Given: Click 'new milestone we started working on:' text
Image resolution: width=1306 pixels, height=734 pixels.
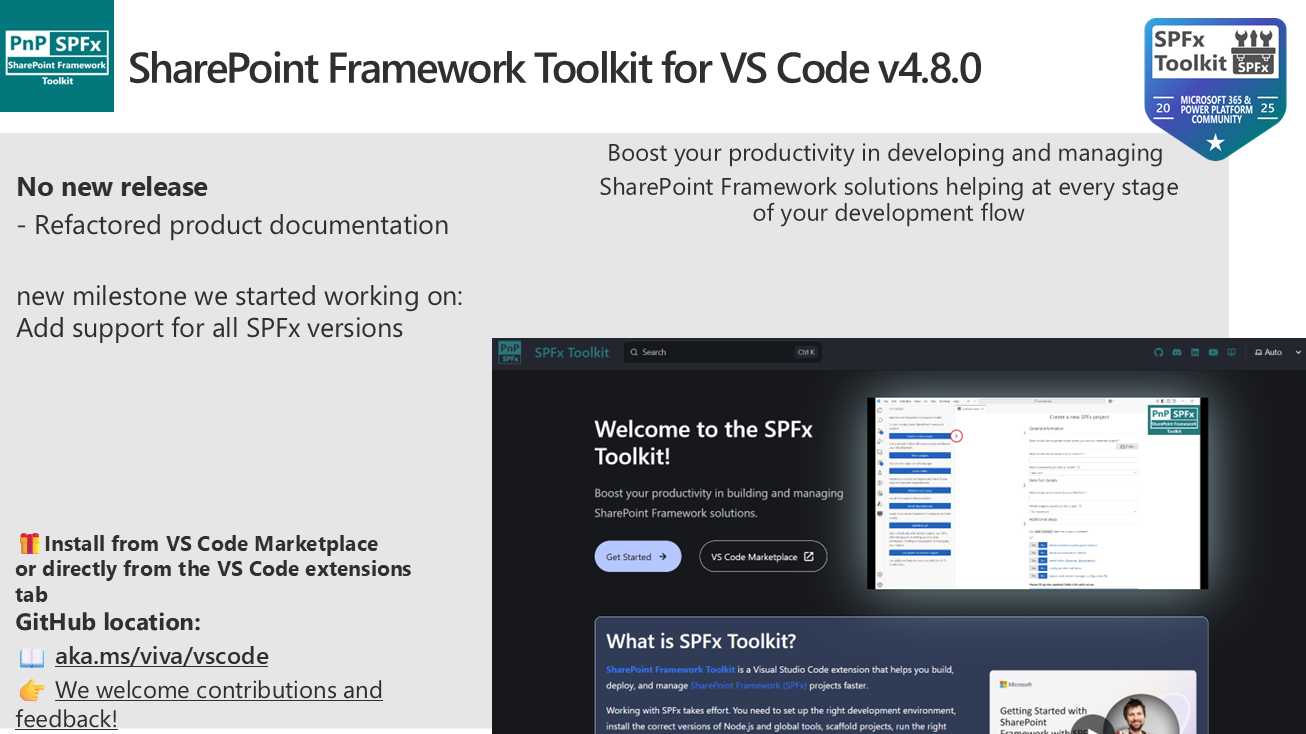Looking at the screenshot, I should point(239,296).
